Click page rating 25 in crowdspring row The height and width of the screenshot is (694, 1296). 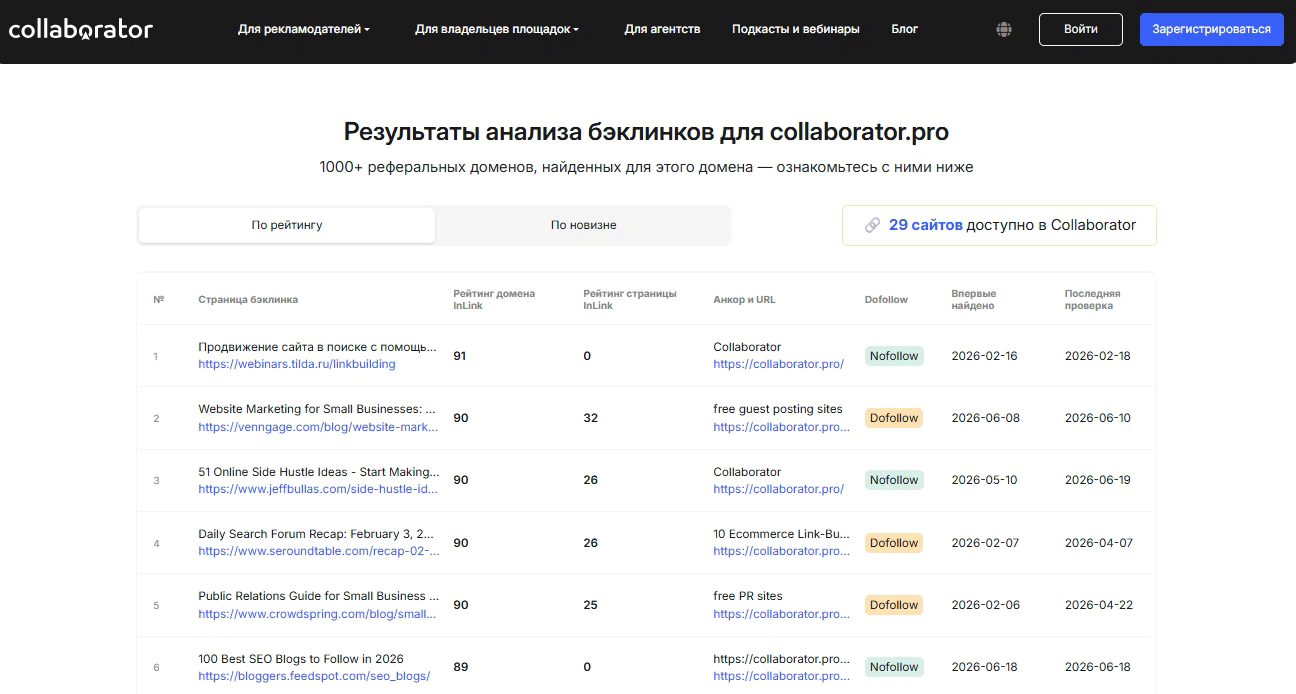(x=590, y=605)
